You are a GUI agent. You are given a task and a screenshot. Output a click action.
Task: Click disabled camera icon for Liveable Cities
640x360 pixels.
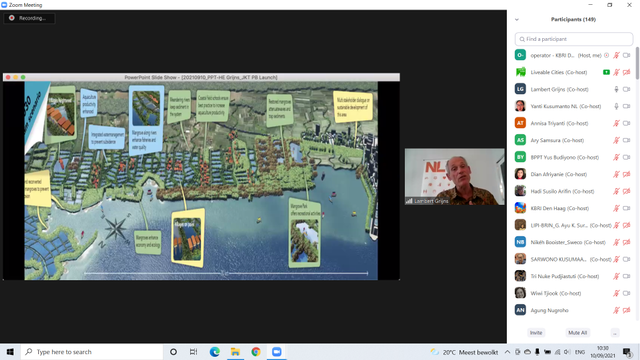[x=627, y=72]
